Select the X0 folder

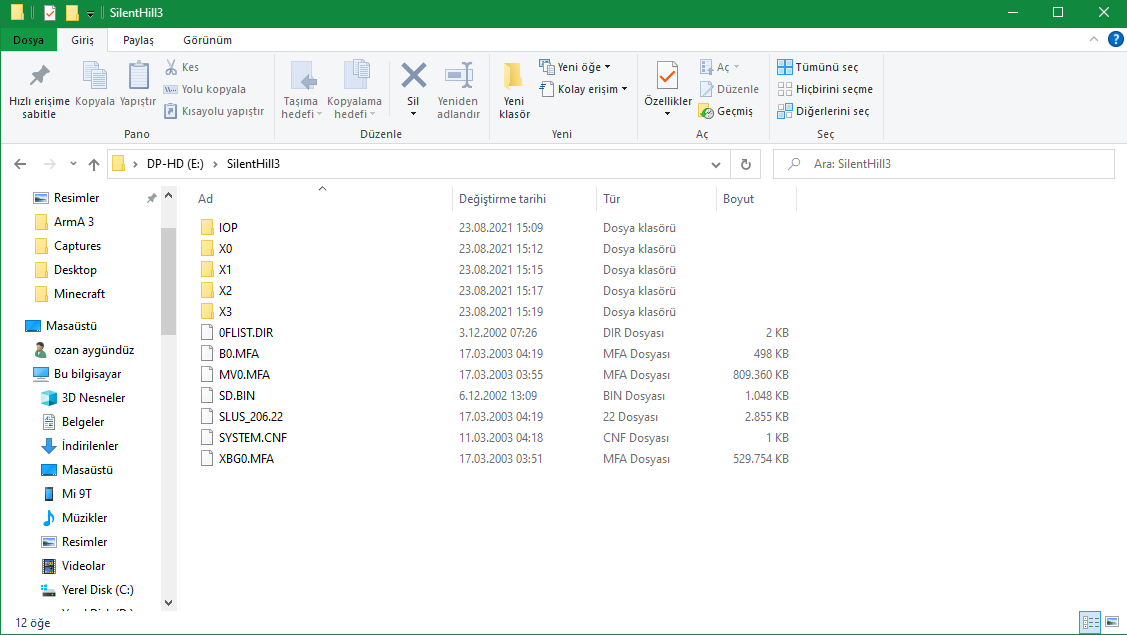(x=225, y=249)
